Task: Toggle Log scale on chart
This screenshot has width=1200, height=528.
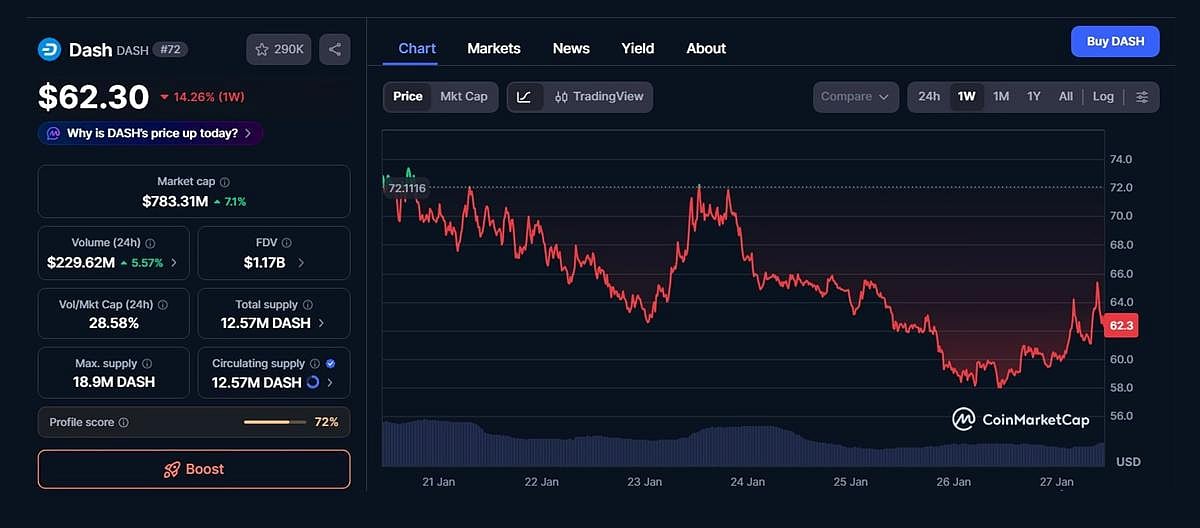Action: coord(1103,97)
